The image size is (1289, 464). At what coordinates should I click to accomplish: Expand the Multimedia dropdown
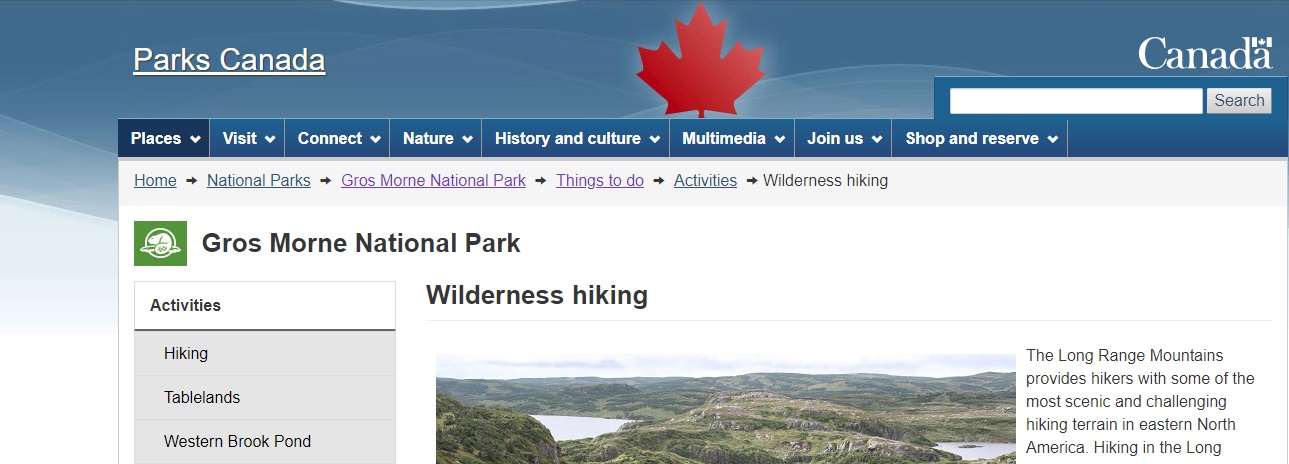click(x=732, y=139)
